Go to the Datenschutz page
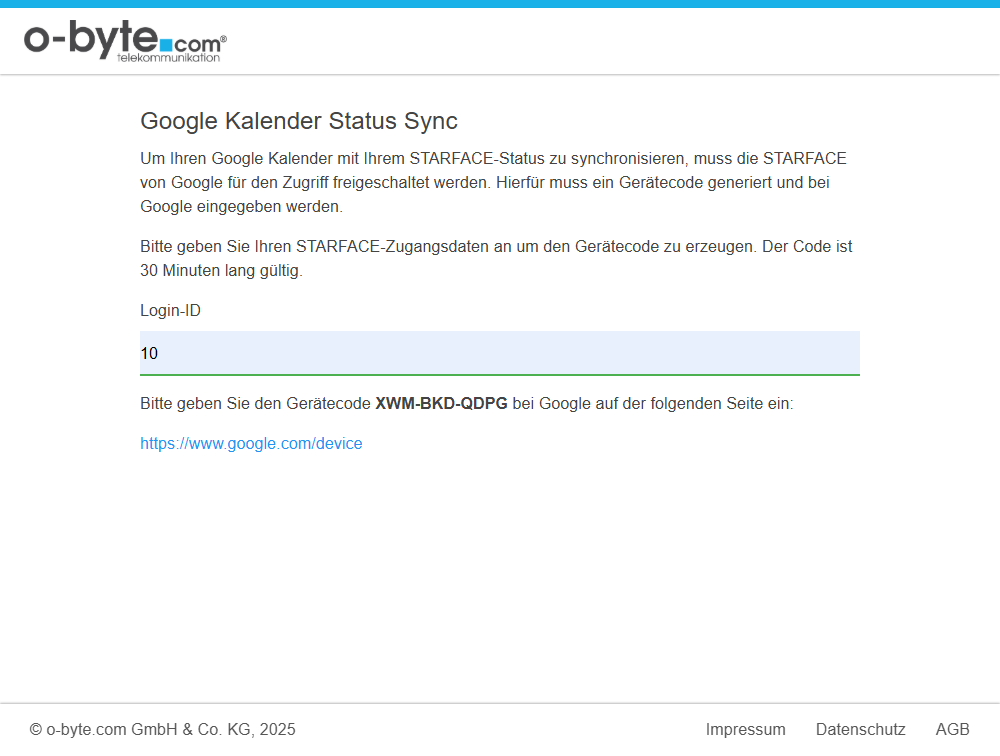 (860, 730)
